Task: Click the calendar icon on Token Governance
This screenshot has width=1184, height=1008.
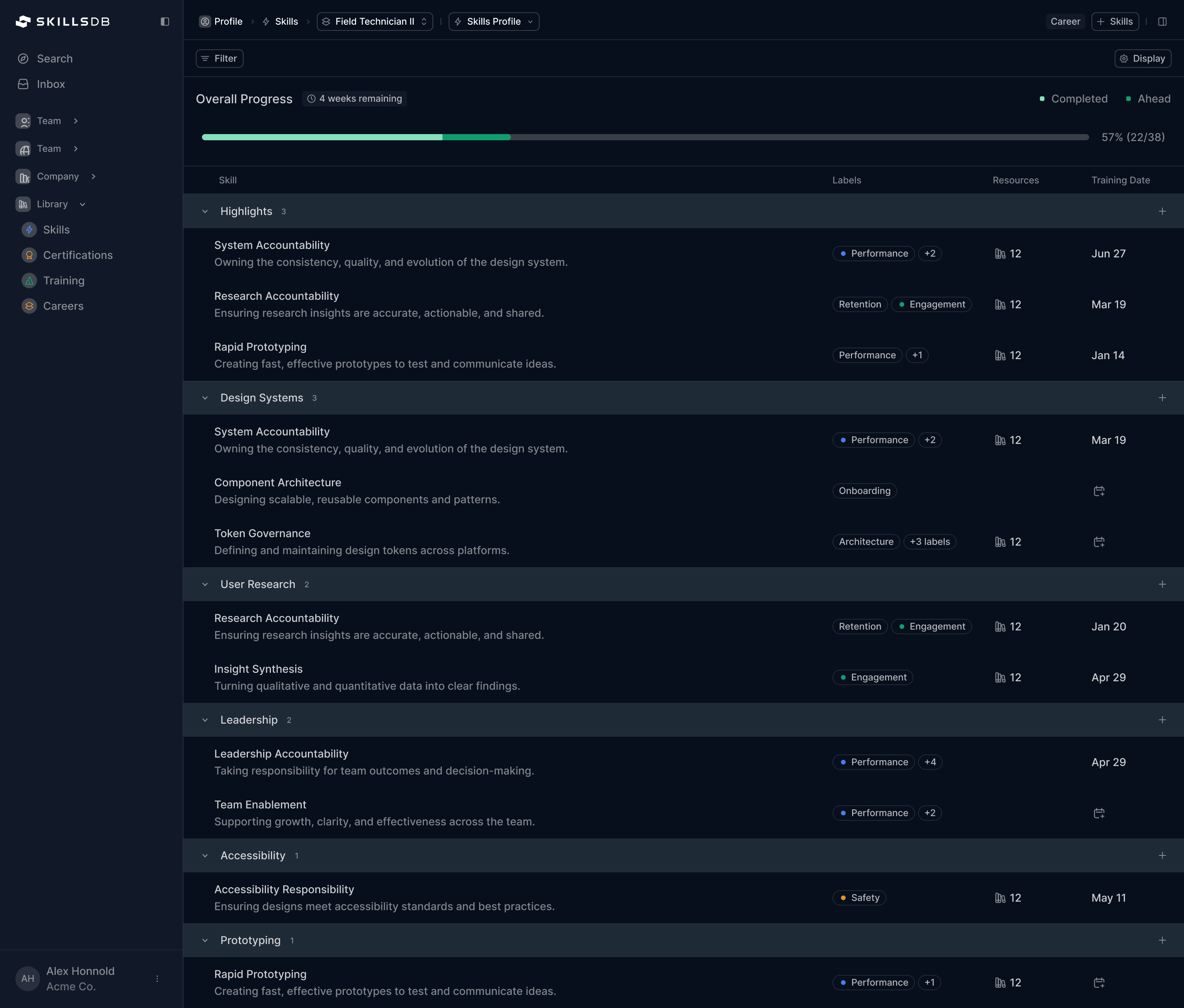Action: [x=1098, y=542]
